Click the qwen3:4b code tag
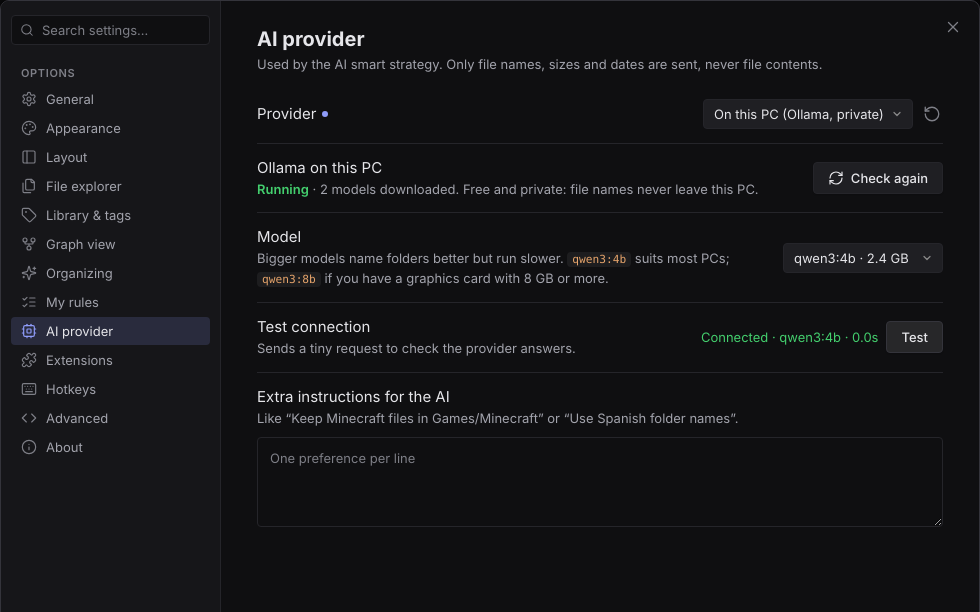 tap(599, 259)
